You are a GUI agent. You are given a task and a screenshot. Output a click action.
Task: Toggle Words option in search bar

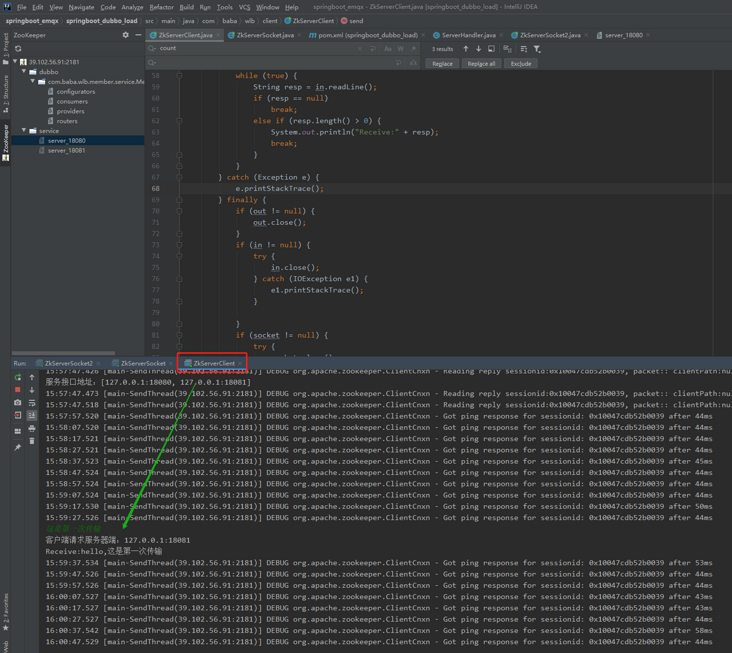tap(400, 49)
